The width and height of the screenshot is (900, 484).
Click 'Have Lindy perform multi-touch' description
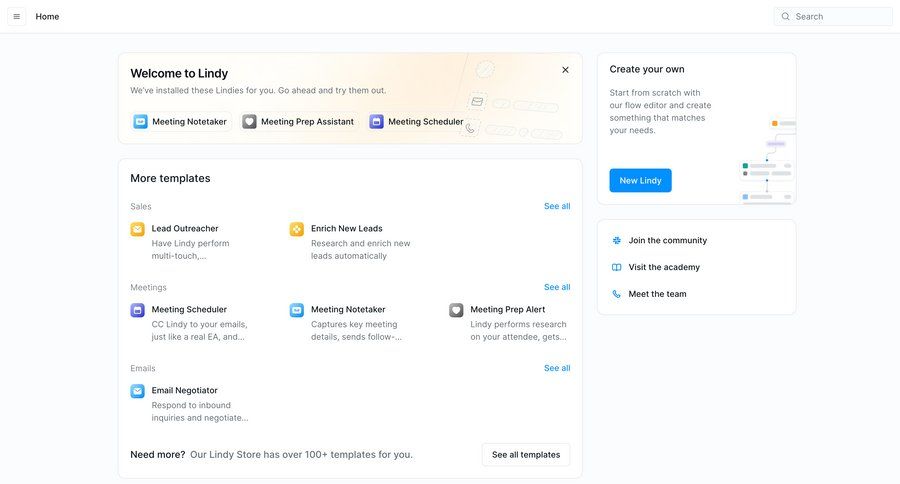pos(191,250)
